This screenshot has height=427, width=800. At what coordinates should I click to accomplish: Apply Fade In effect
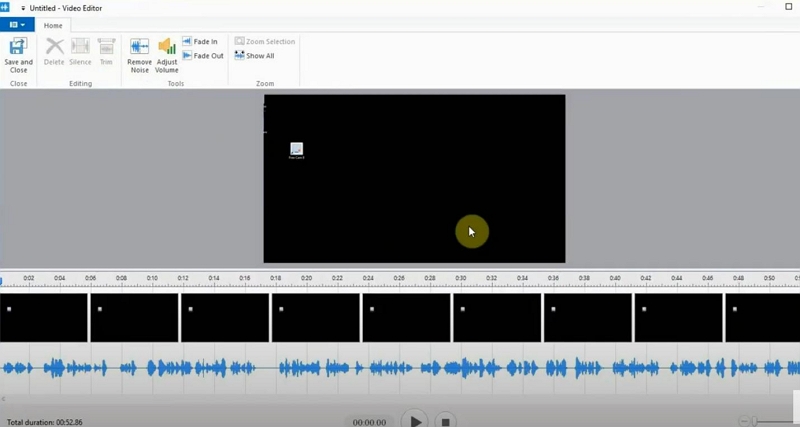tap(200, 41)
